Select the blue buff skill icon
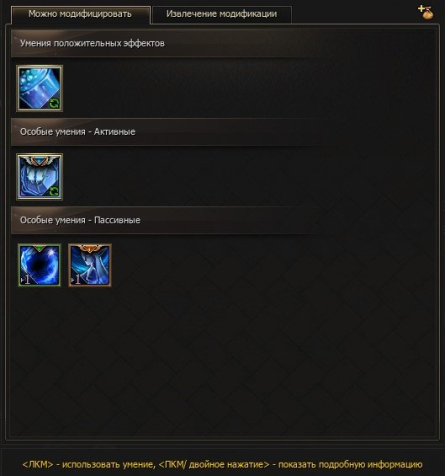Image resolution: width=445 pixels, height=476 pixels. pos(40,88)
